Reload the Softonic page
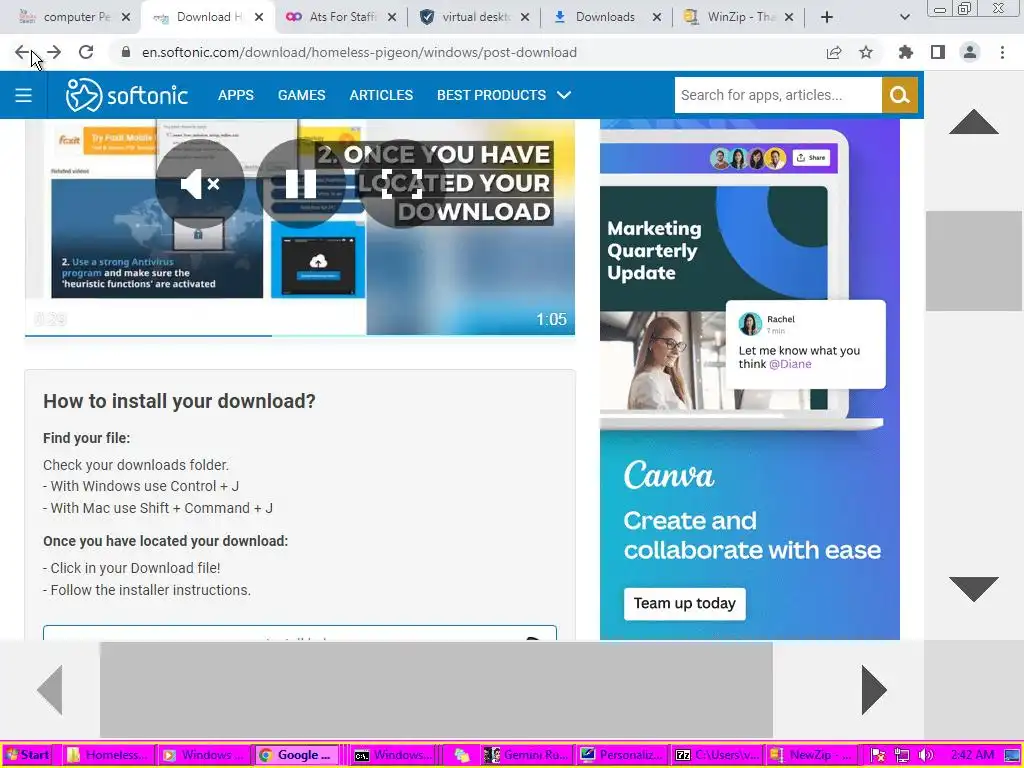The image size is (1024, 768). [x=86, y=52]
